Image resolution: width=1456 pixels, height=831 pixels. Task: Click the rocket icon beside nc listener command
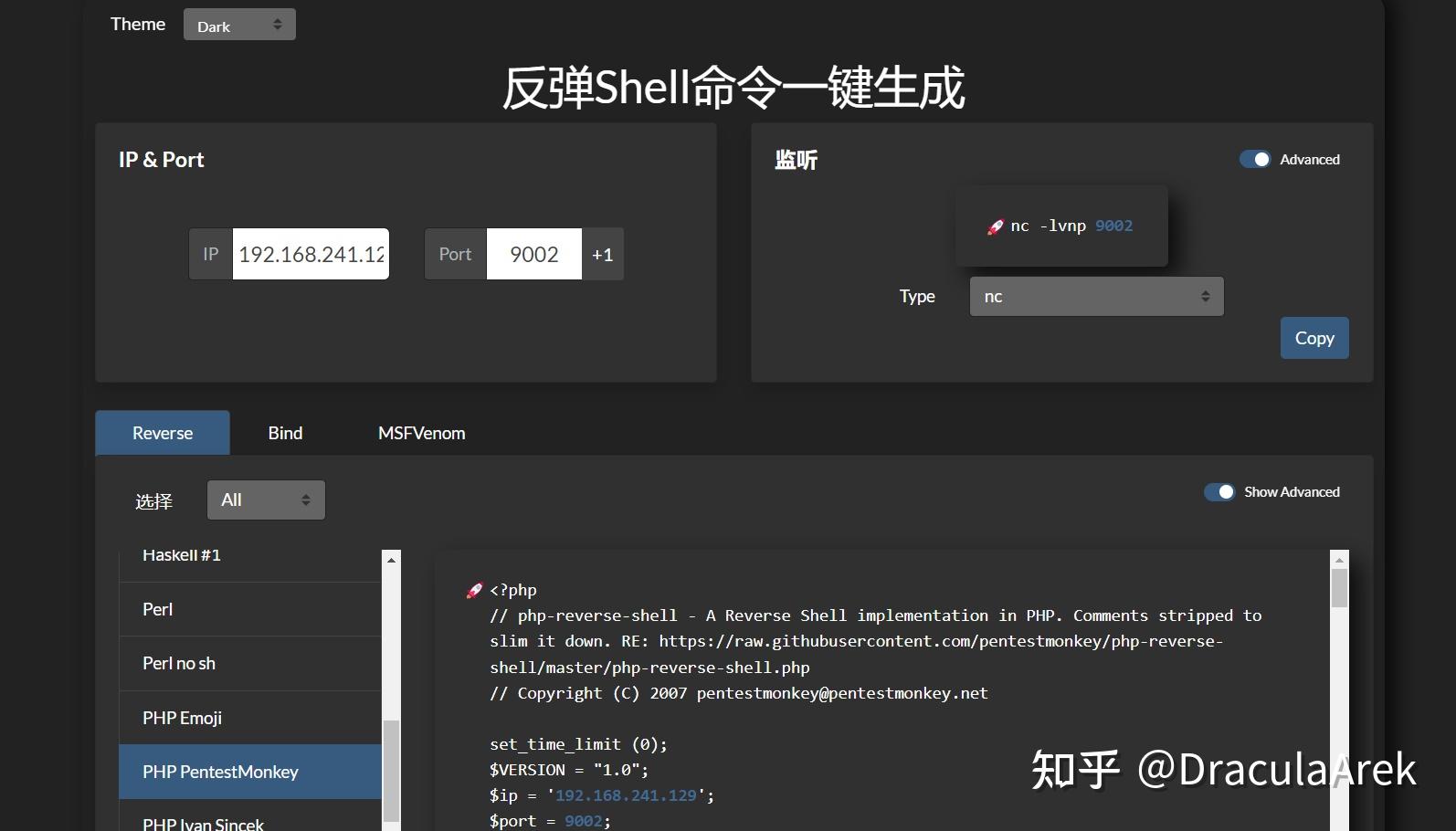[996, 226]
